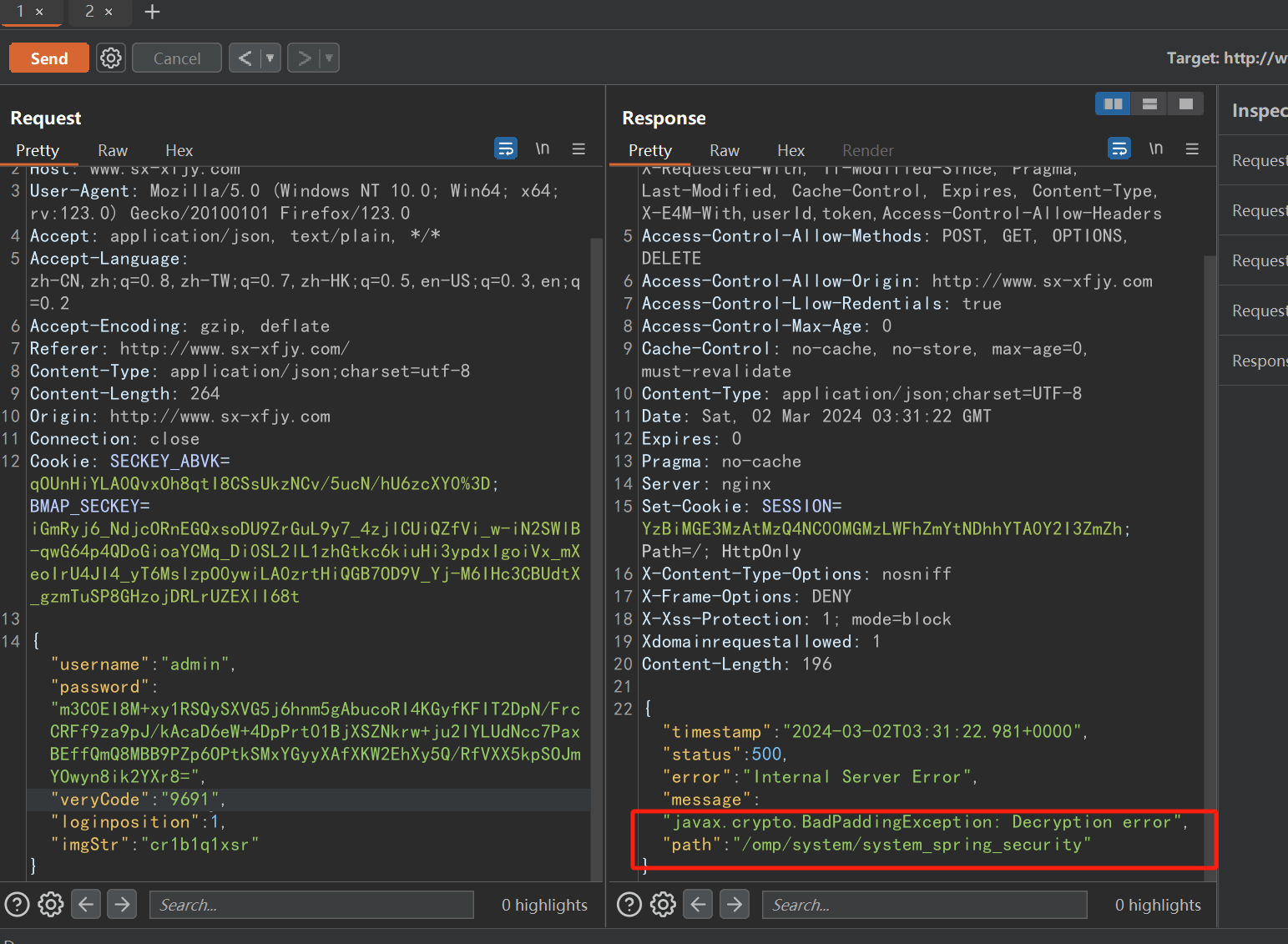Open Request panel hamburger menu
Screen dimensions: 1288x944
click(578, 149)
